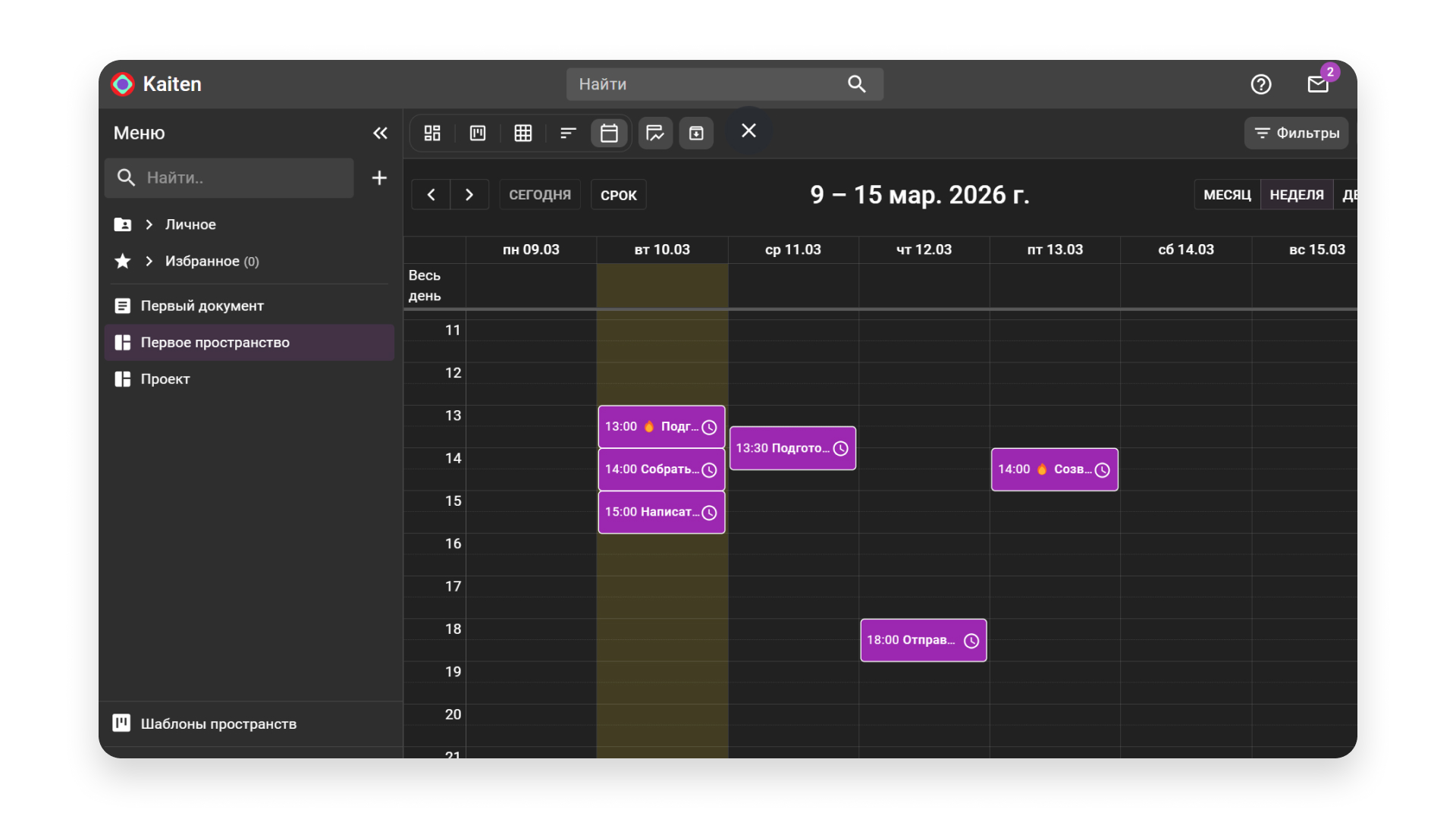Click the Первый документ page icon

click(x=122, y=306)
